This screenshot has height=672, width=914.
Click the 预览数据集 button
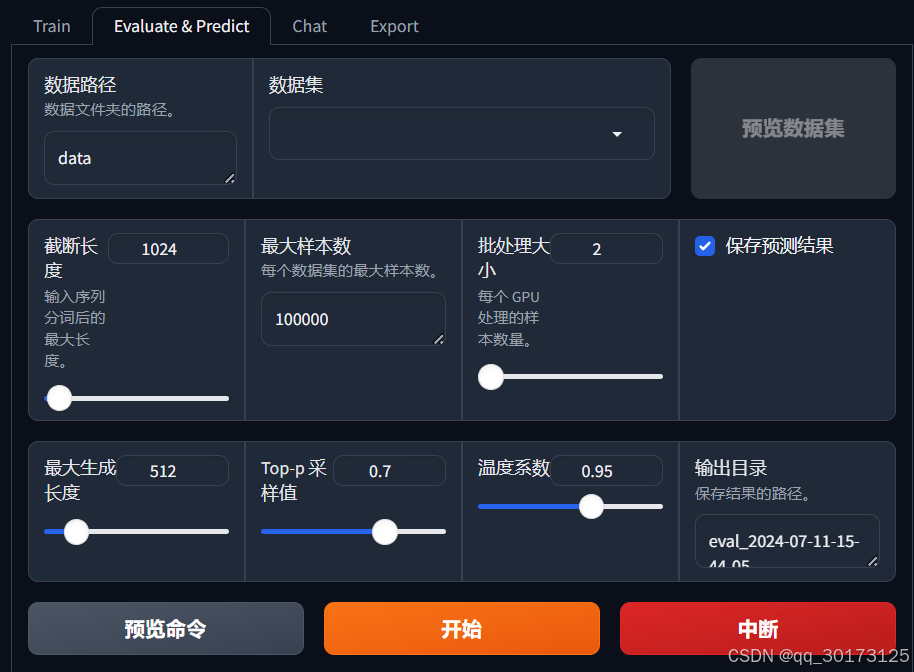pos(793,128)
